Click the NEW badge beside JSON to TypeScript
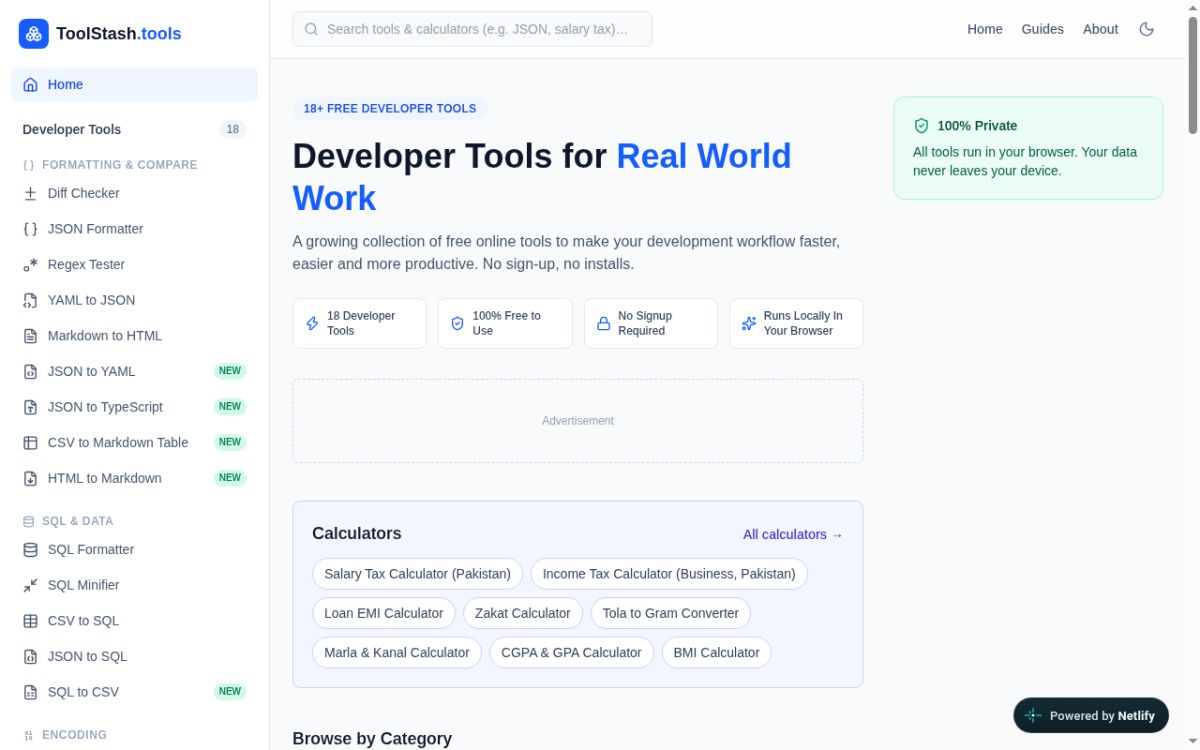The image size is (1200, 750). coord(230,407)
